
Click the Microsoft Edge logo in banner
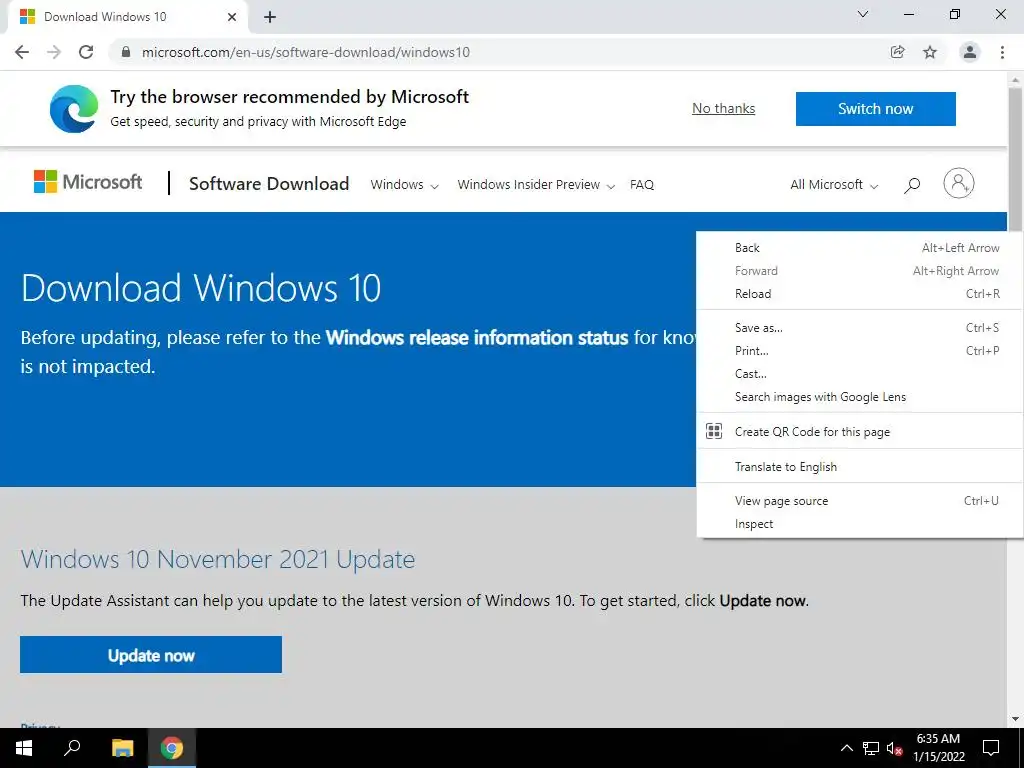(x=74, y=108)
